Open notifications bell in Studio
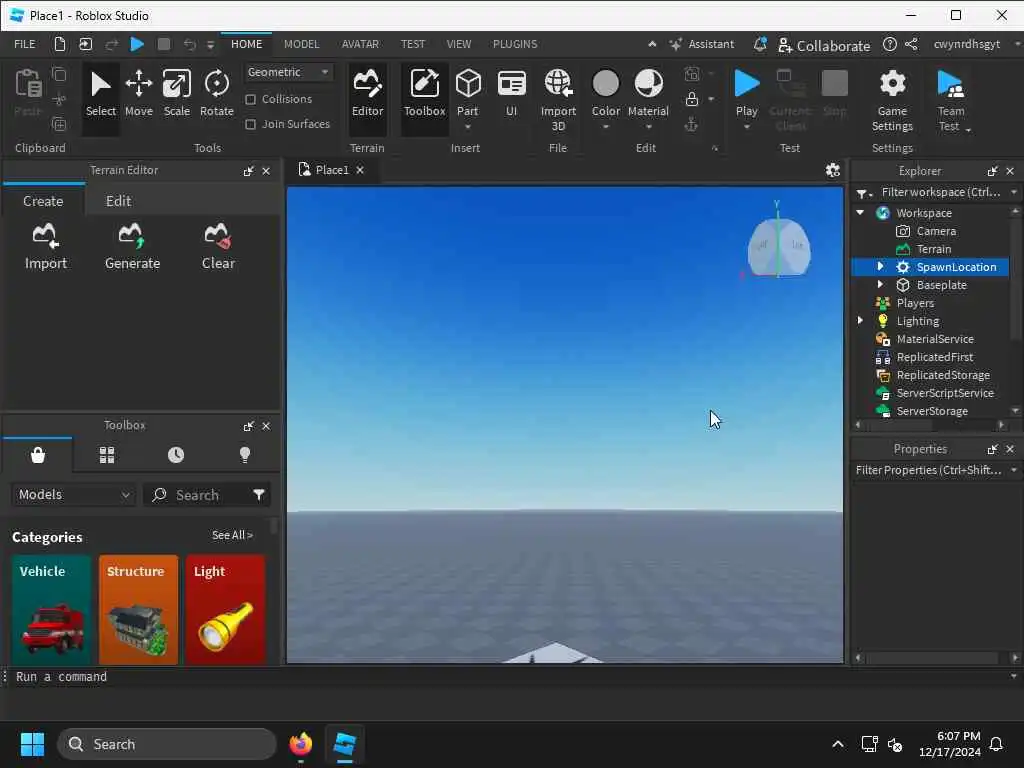The image size is (1024, 768). (x=760, y=44)
